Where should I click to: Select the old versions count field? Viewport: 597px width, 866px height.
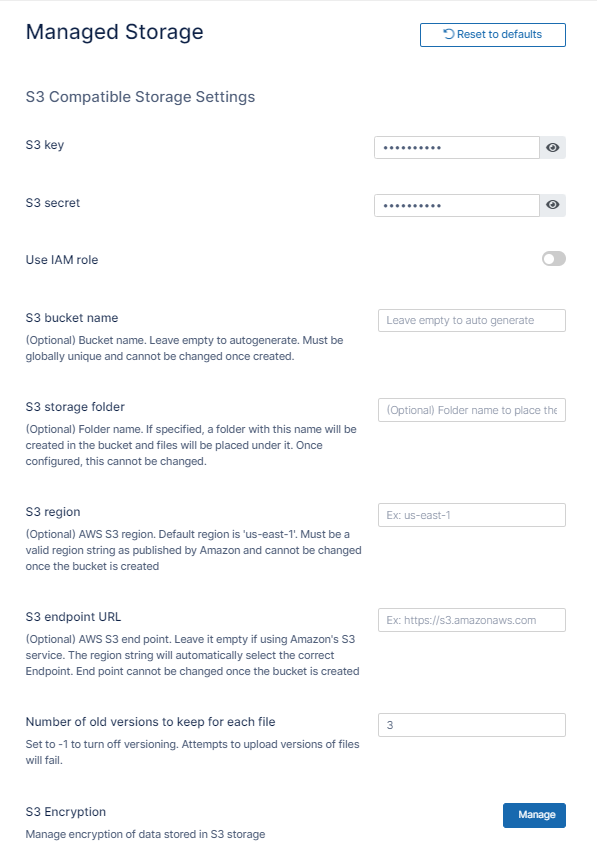(472, 725)
